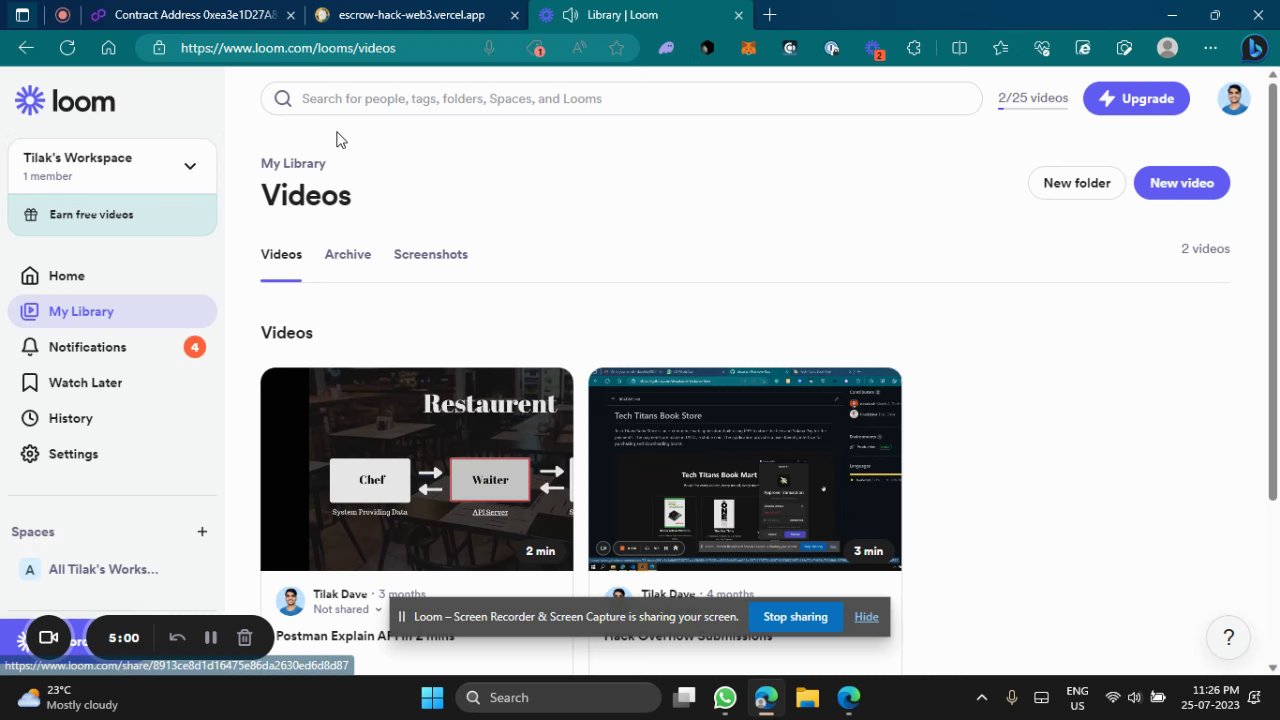This screenshot has width=1280, height=720.
Task: Switch to the Screenshots tab
Action: 431,254
